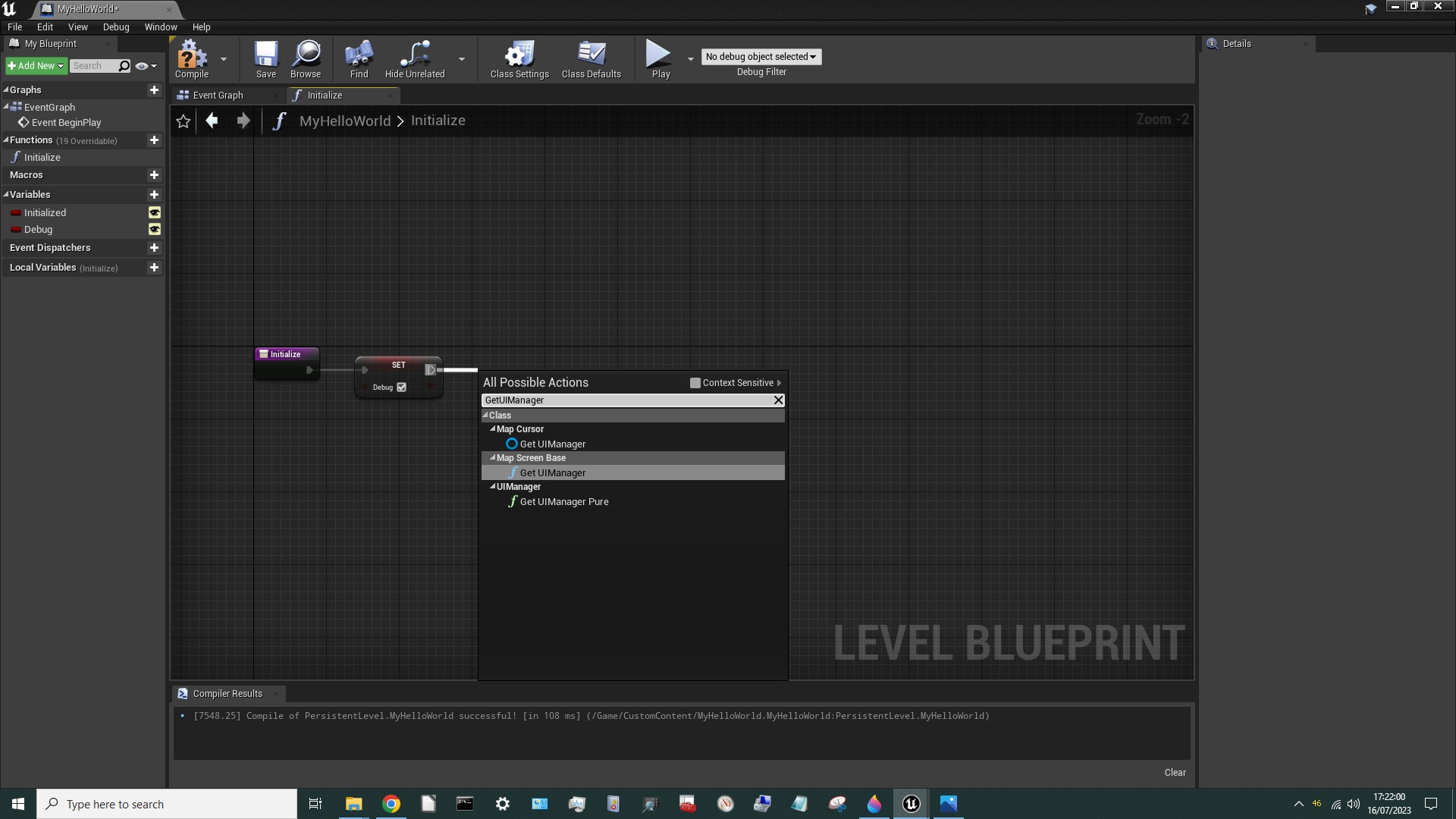Open Add New dropdown
The height and width of the screenshot is (819, 1456).
tap(36, 66)
